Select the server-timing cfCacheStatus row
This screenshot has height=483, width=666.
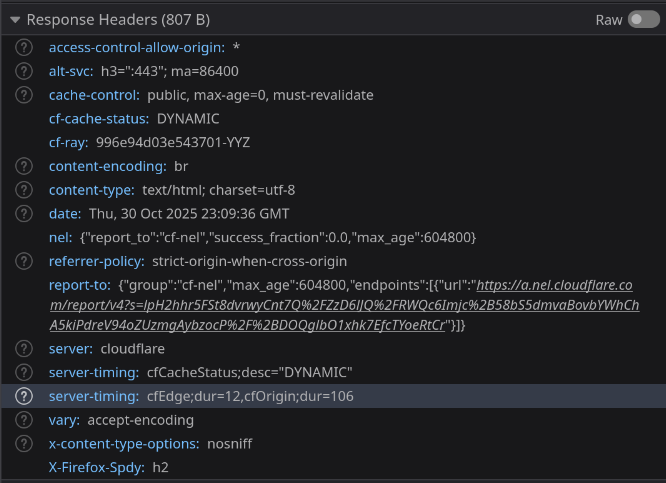point(333,373)
